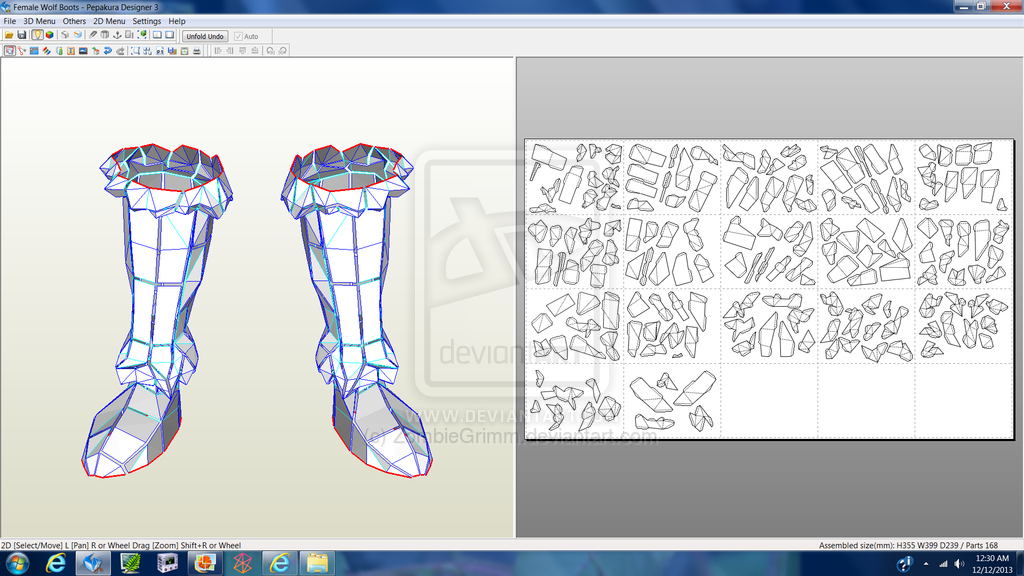The image size is (1024, 576).
Task: Click the Unfold Undo button
Action: (x=205, y=37)
